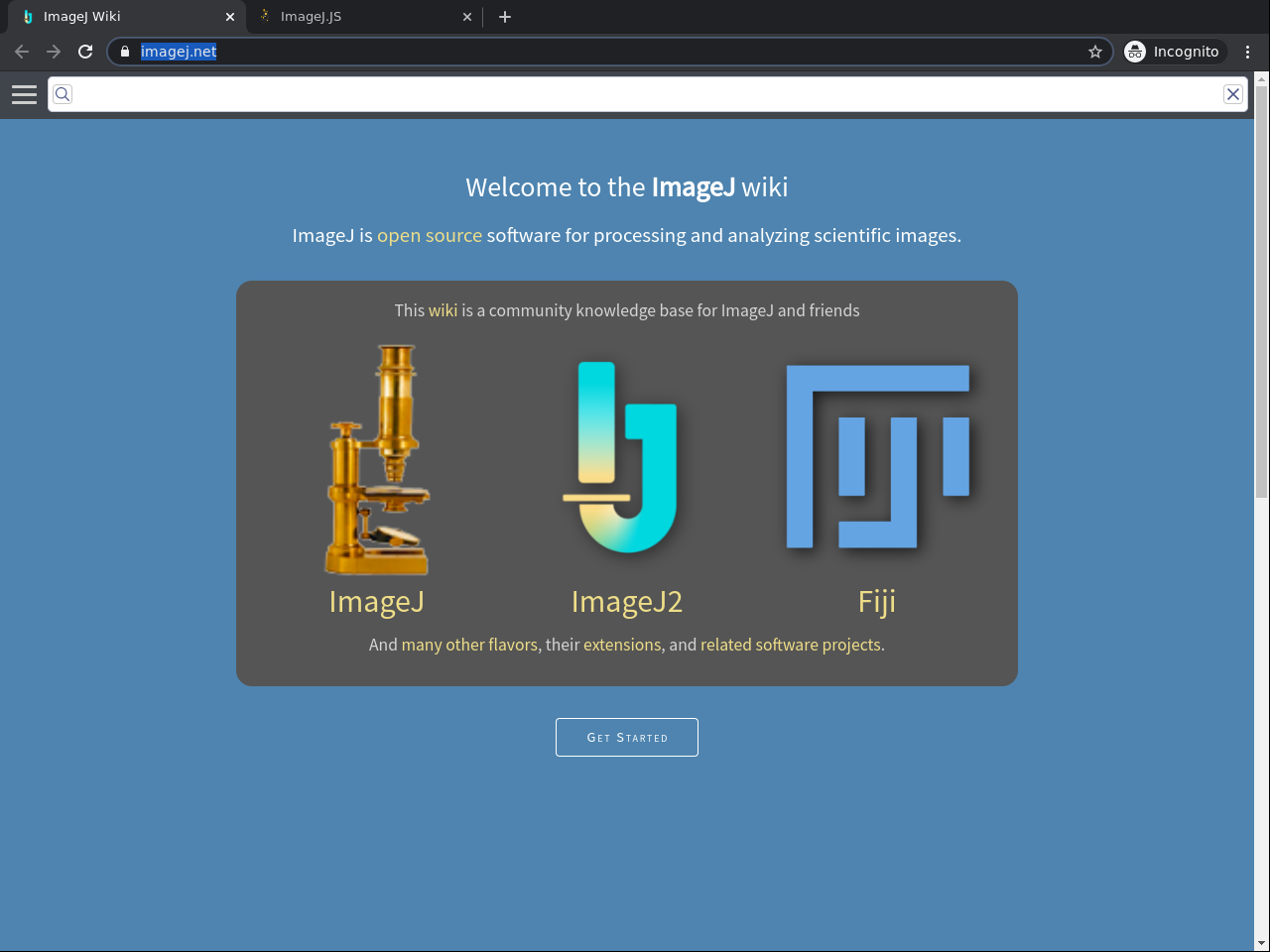Go back to previous page
This screenshot has height=952, width=1270.
(22, 52)
